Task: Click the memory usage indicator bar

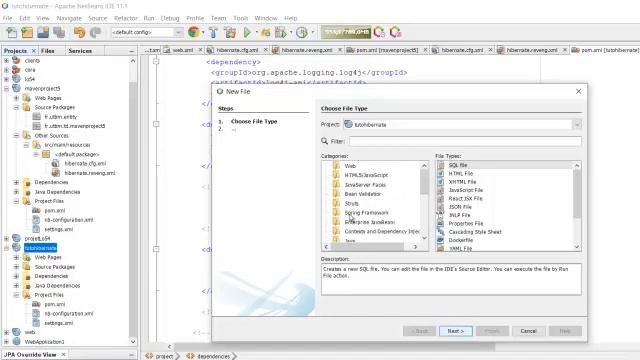Action: click(x=346, y=32)
